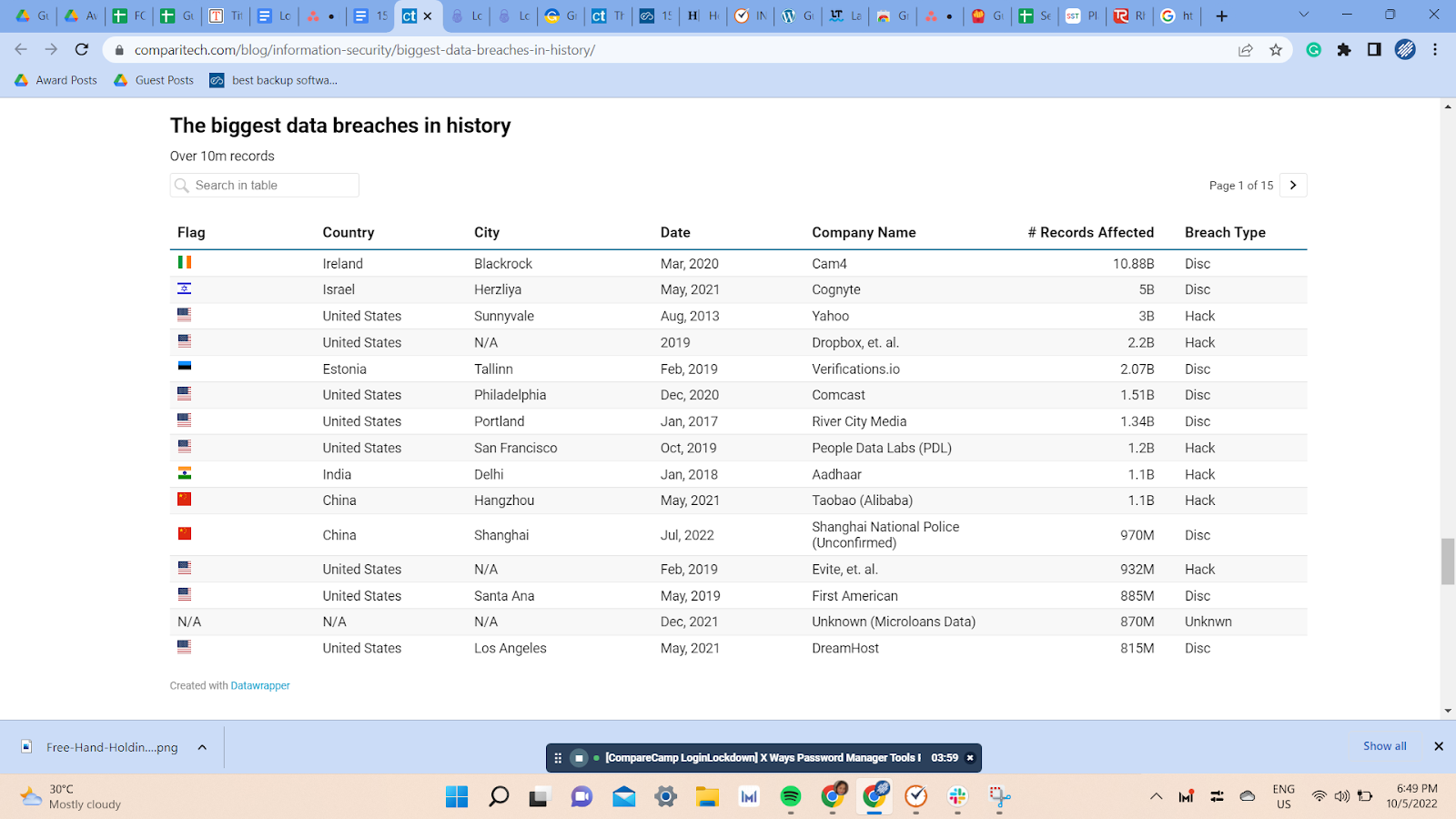The width and height of the screenshot is (1456, 819).
Task: Bookmark this page with the star icon
Action: [x=1276, y=50]
